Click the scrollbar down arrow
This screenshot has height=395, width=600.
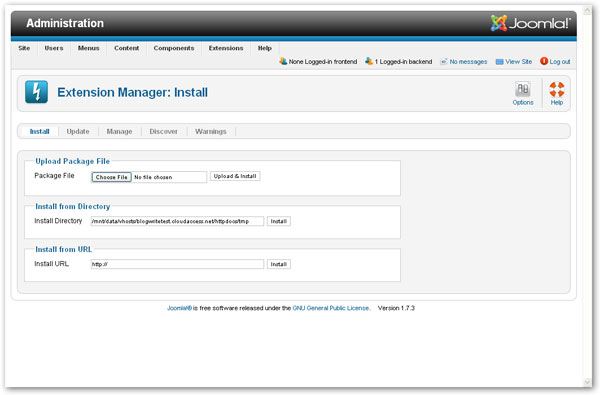tap(587, 382)
